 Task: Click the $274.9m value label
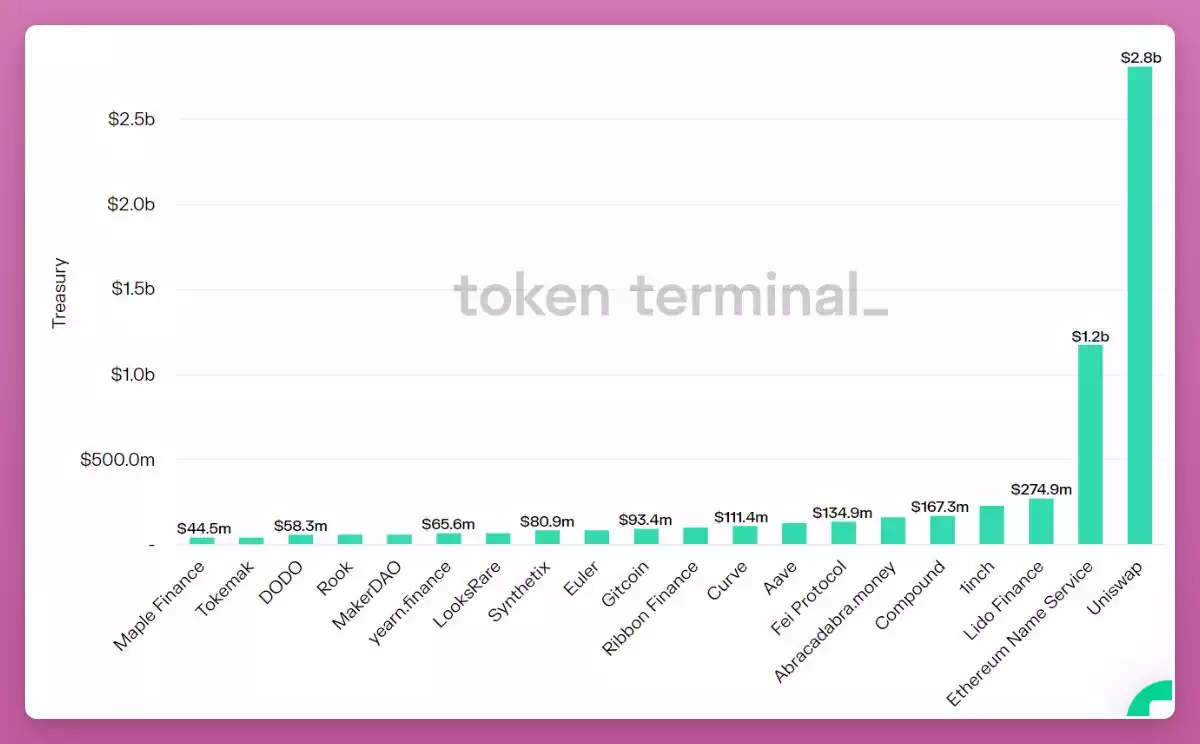(x=1041, y=489)
